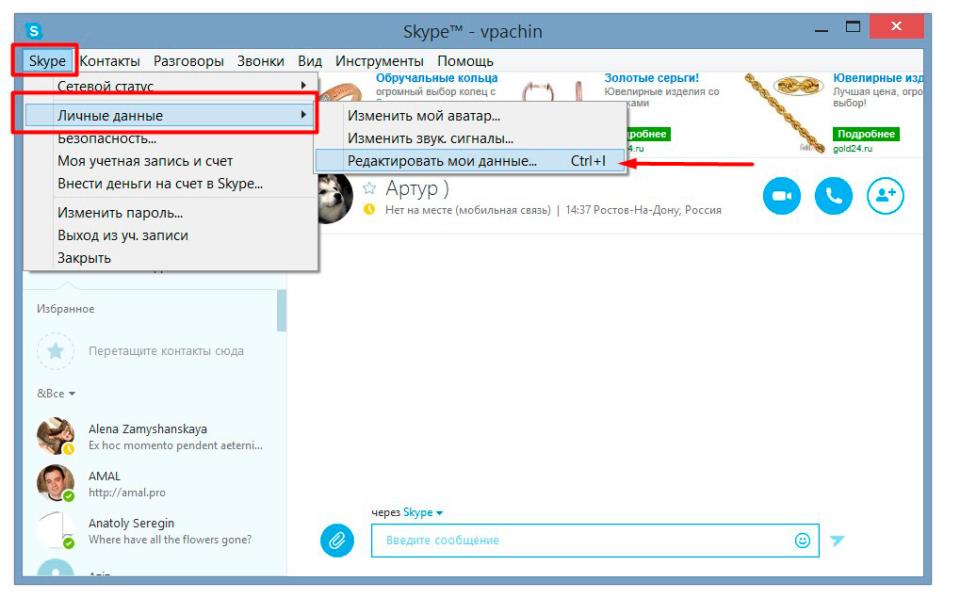Select 'Редактировать мои данные...' menu entry
Viewport: 960px width, 598px height.
coord(442,160)
